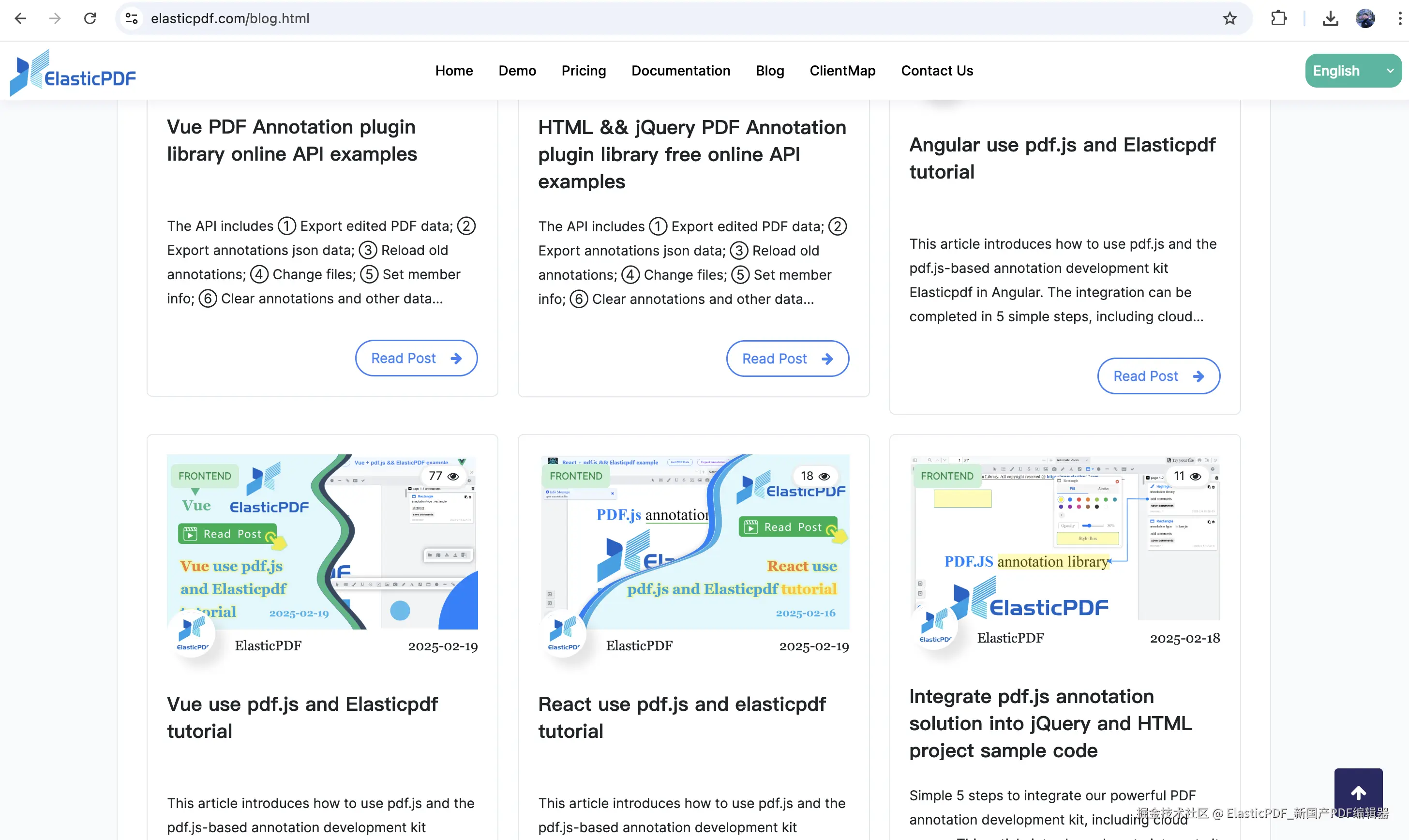Viewport: 1409px width, 840px height.
Task: Open site information icon in address bar
Action: (x=131, y=18)
